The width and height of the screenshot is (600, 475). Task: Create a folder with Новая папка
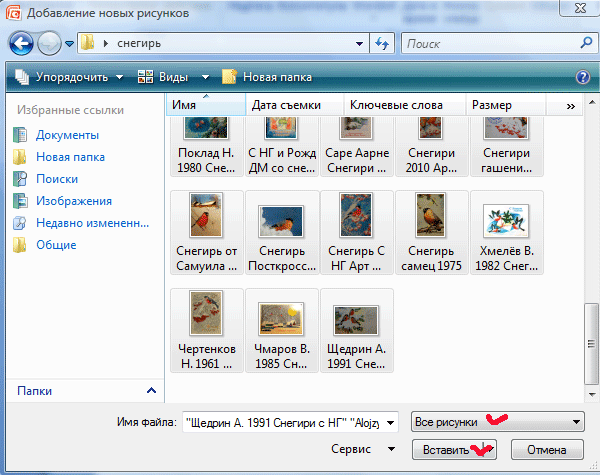pyautogui.click(x=267, y=77)
